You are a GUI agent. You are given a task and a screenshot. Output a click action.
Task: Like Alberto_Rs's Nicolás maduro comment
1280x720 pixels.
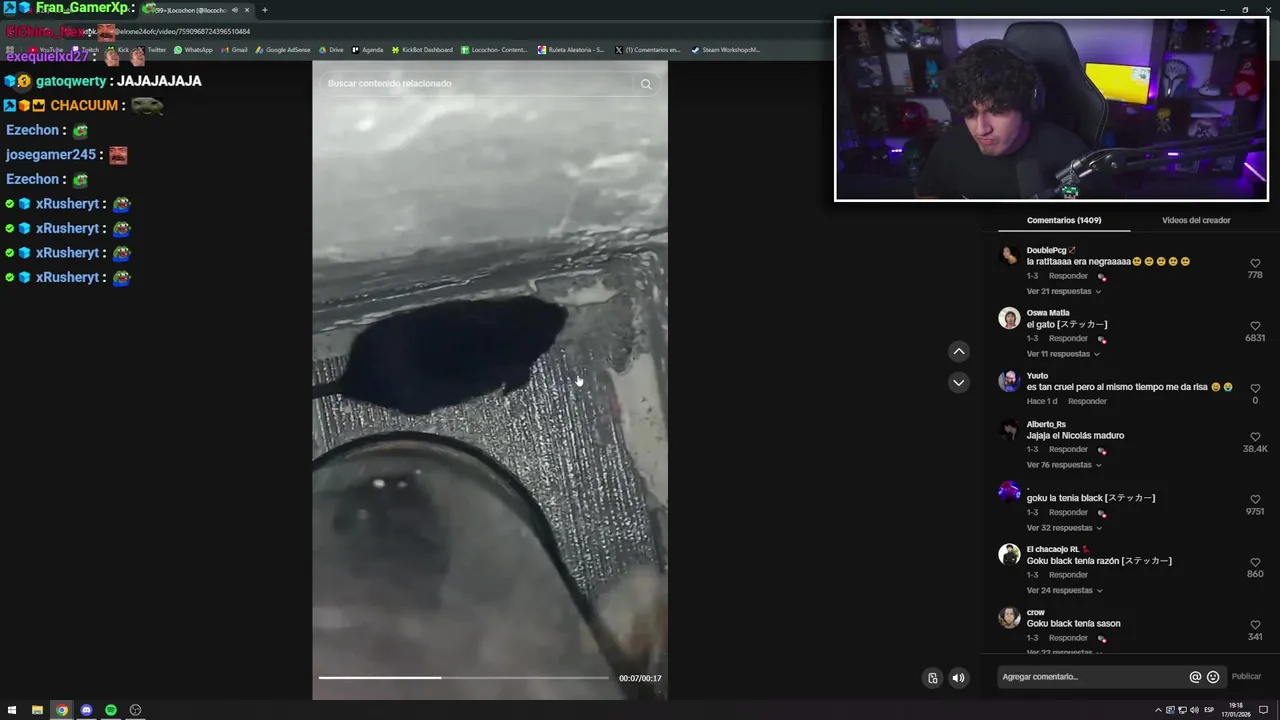[1255, 437]
